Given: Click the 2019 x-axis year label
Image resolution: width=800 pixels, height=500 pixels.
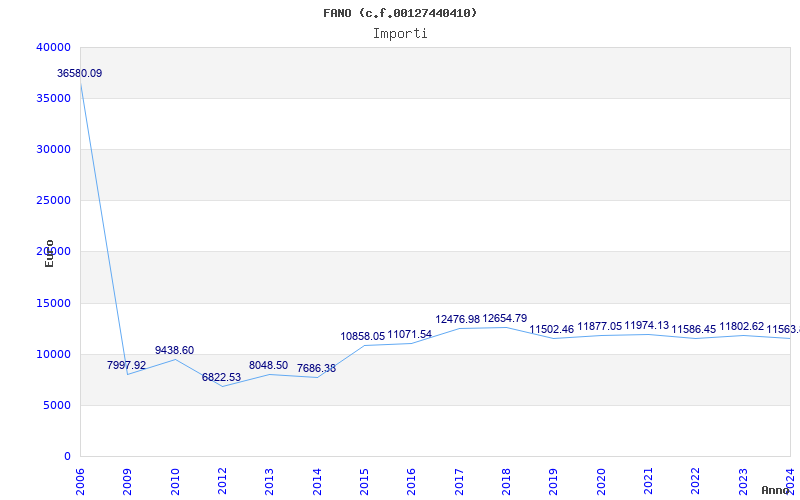Looking at the screenshot, I should click(554, 481).
